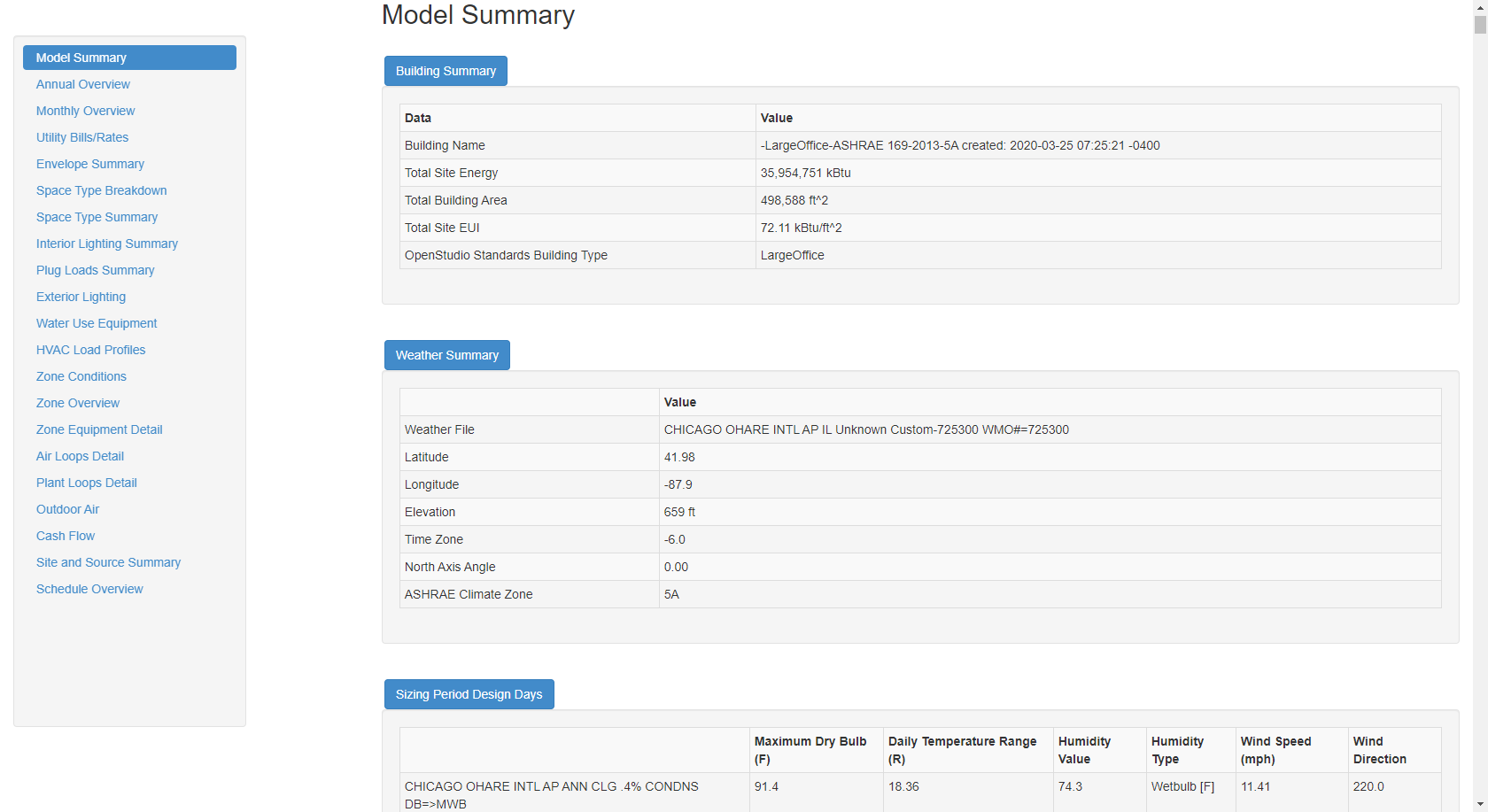This screenshot has height=812, width=1488.
Task: Click the Weather Summary header button
Action: (446, 354)
